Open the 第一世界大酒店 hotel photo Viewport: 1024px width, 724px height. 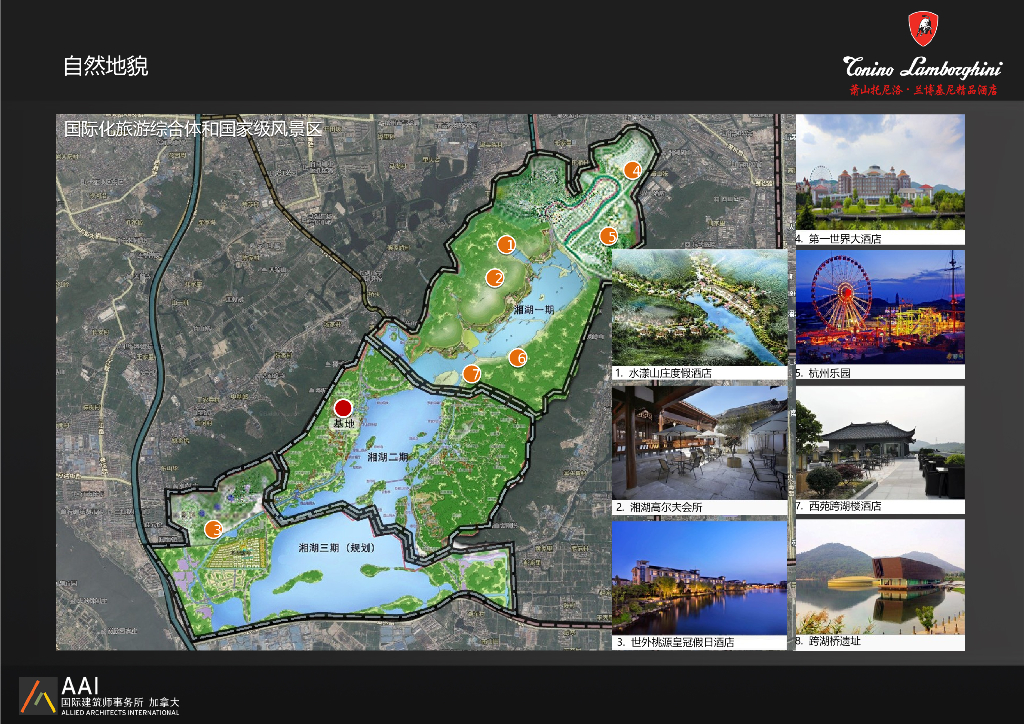(x=880, y=172)
